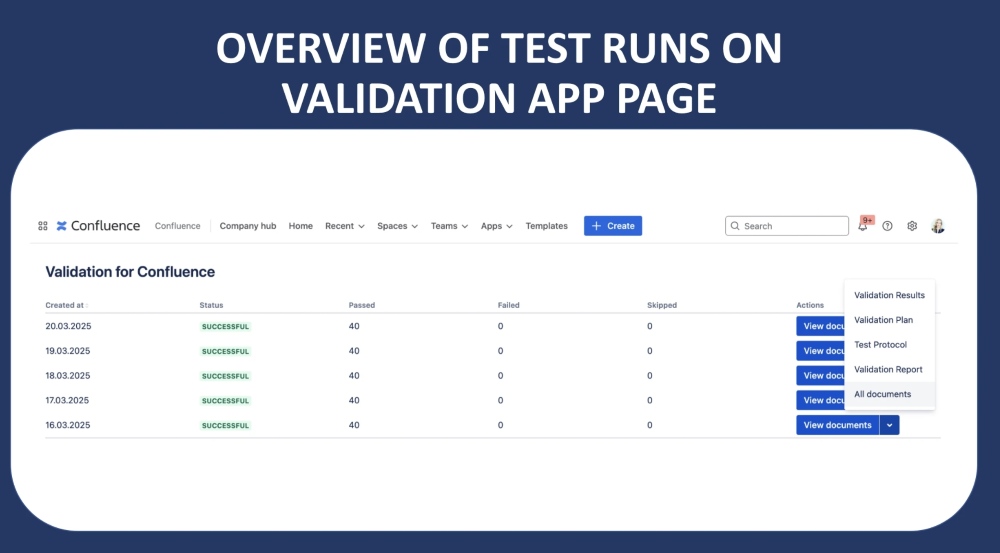Click the blue Create button
The image size is (1000, 553).
pyautogui.click(x=613, y=226)
